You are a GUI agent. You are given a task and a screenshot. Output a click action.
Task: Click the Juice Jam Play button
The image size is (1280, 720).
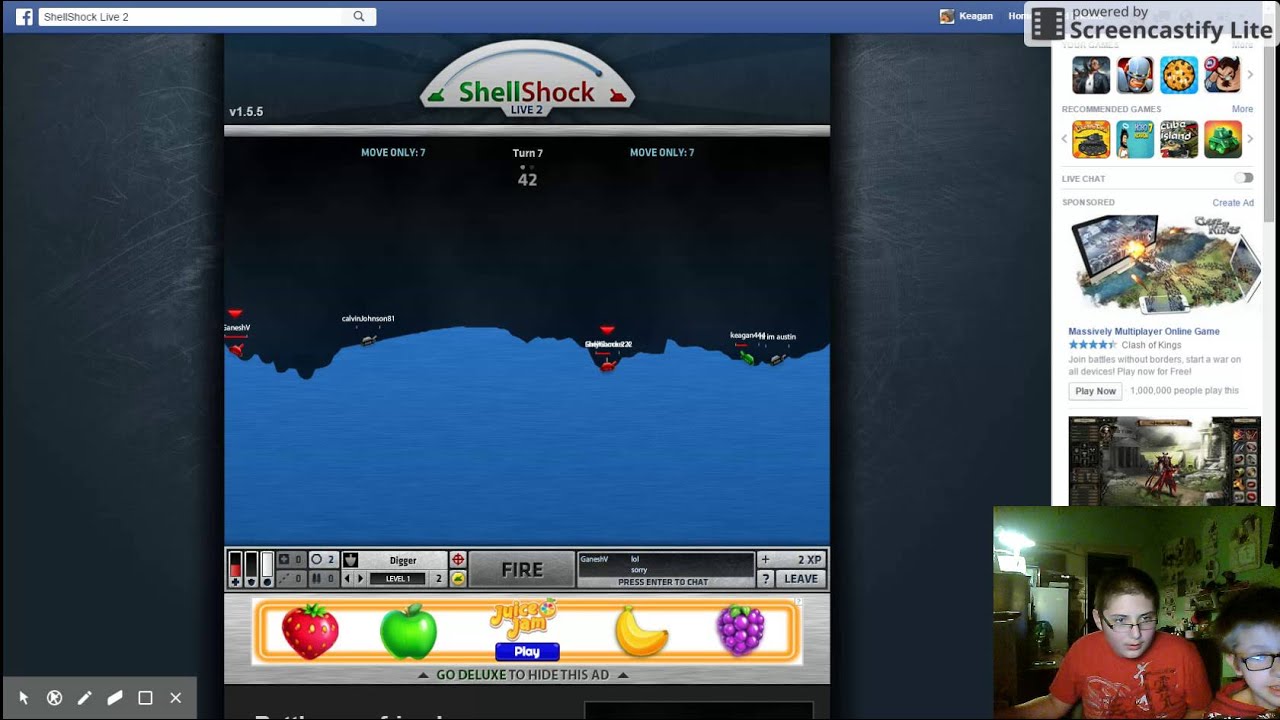(527, 651)
